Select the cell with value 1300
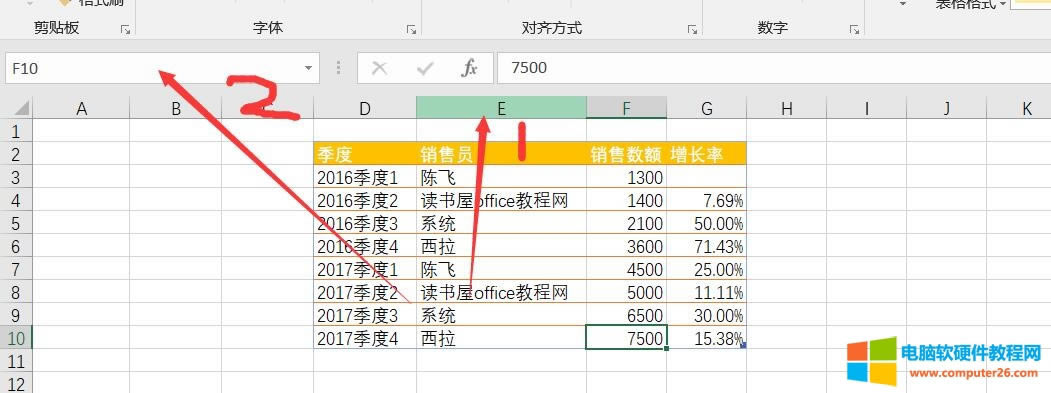 coord(626,177)
